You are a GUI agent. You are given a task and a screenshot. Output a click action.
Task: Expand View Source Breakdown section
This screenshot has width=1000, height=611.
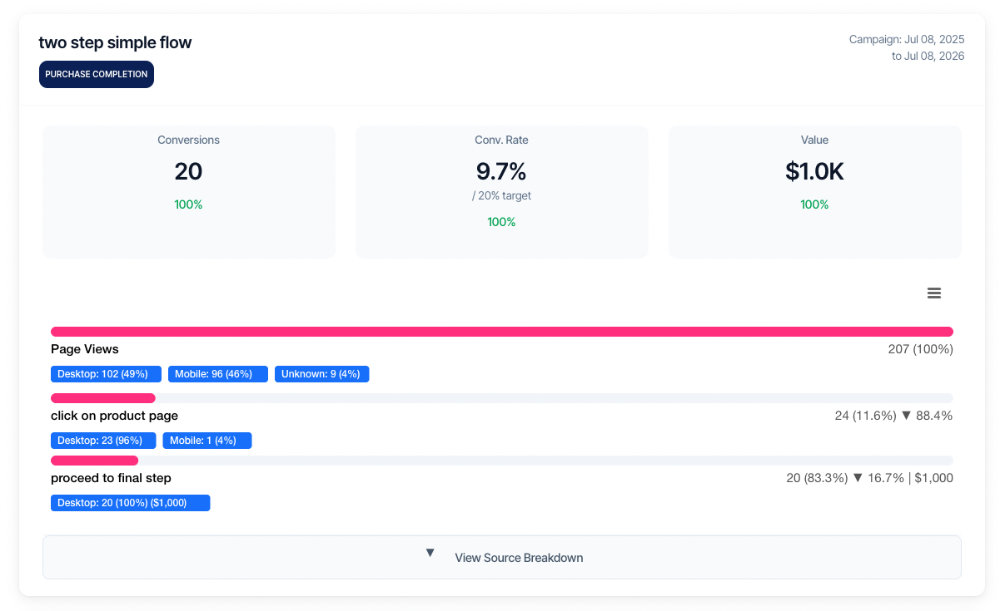tap(502, 557)
